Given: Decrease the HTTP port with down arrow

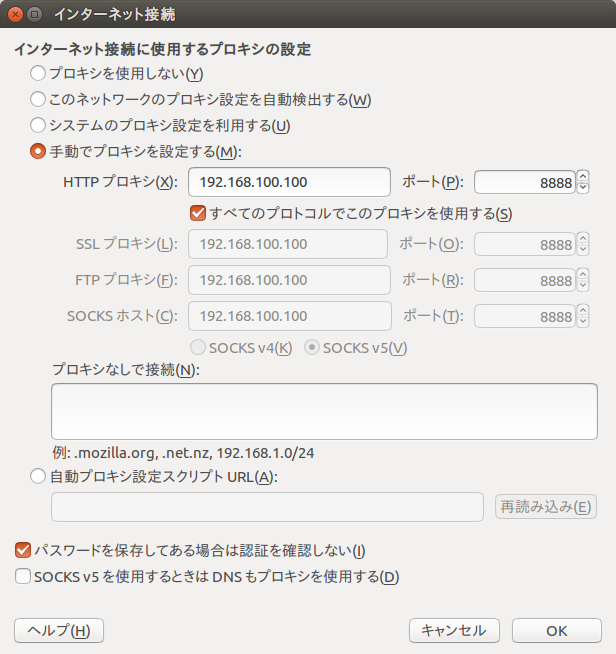Looking at the screenshot, I should pyautogui.click(x=583, y=188).
